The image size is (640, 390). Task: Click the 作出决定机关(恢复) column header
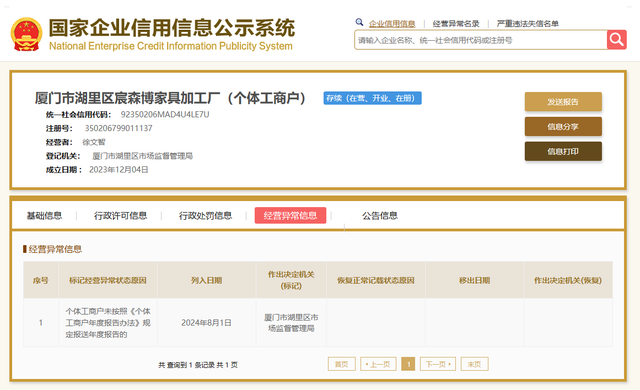pos(568,280)
